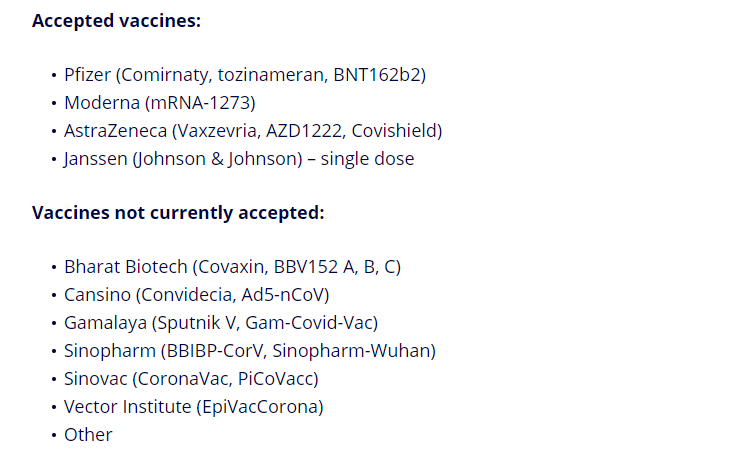Click 'Gam-Covid-Vac' text
This screenshot has height=457, width=729.
[309, 323]
